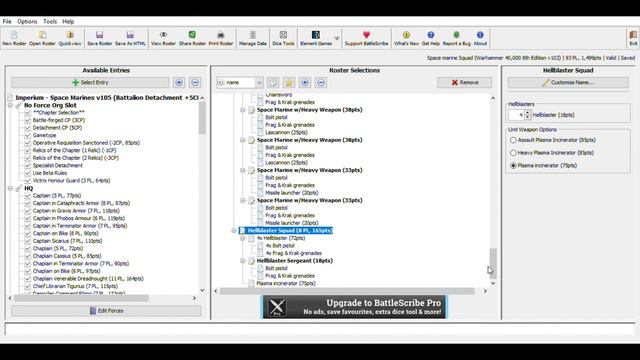This screenshot has height=360, width=640.
Task: Launch Dice Tools
Action: [283, 38]
